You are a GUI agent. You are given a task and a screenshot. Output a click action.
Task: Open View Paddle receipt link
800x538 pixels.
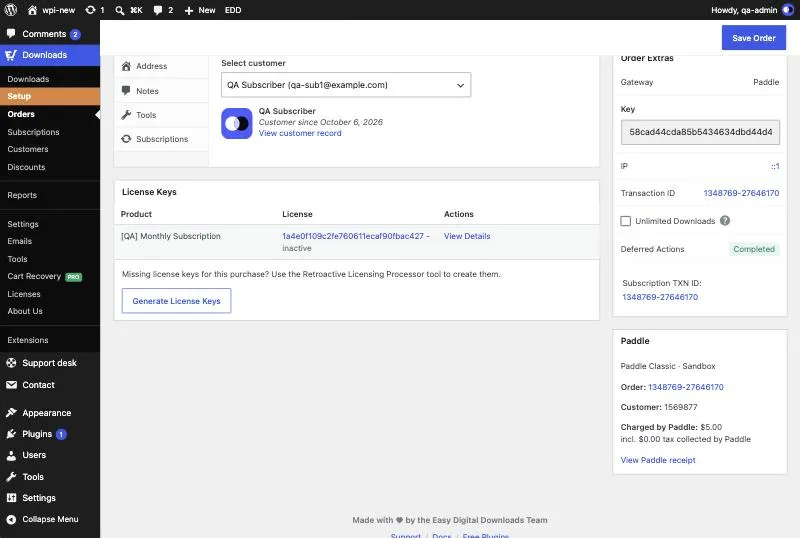coord(658,460)
